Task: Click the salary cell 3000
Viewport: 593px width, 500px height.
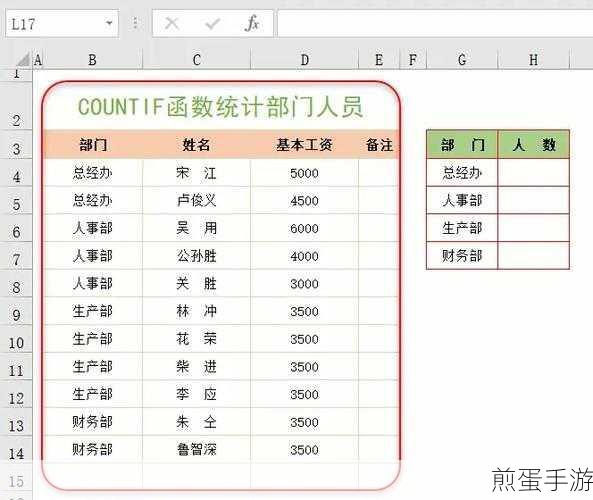Action: coord(304,284)
